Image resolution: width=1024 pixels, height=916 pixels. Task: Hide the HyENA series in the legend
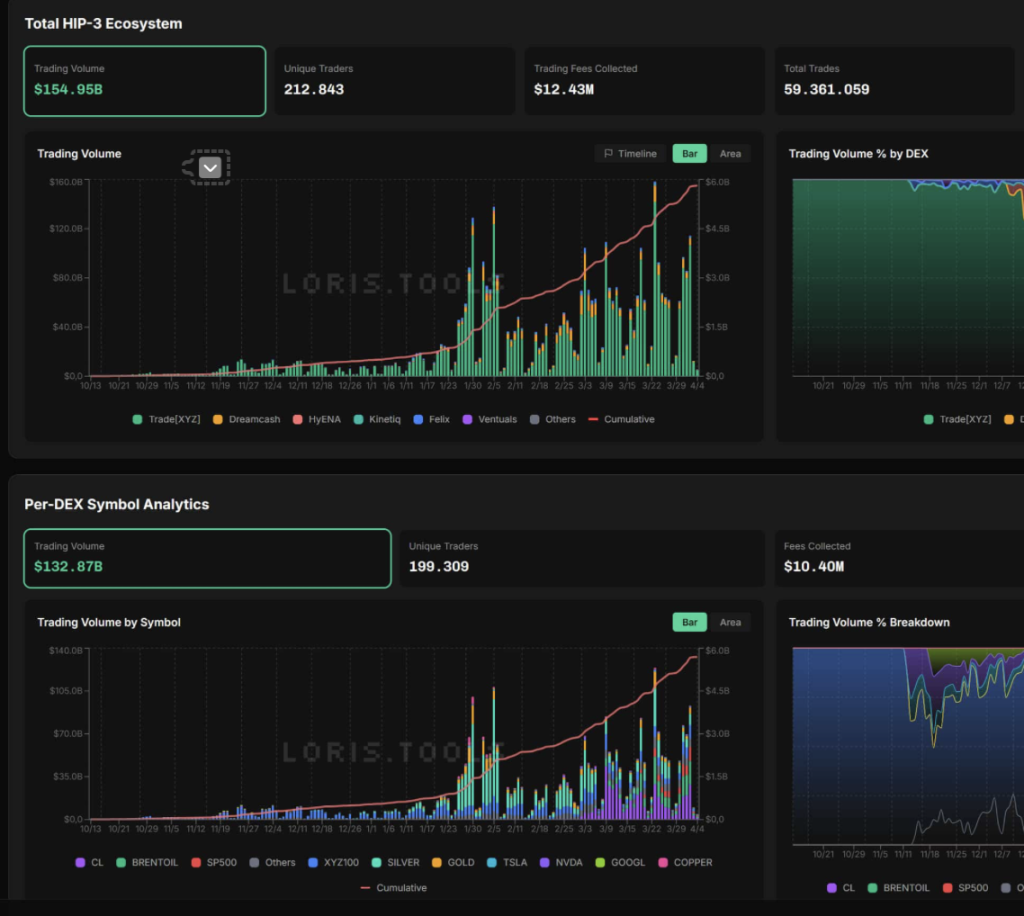pos(297,419)
